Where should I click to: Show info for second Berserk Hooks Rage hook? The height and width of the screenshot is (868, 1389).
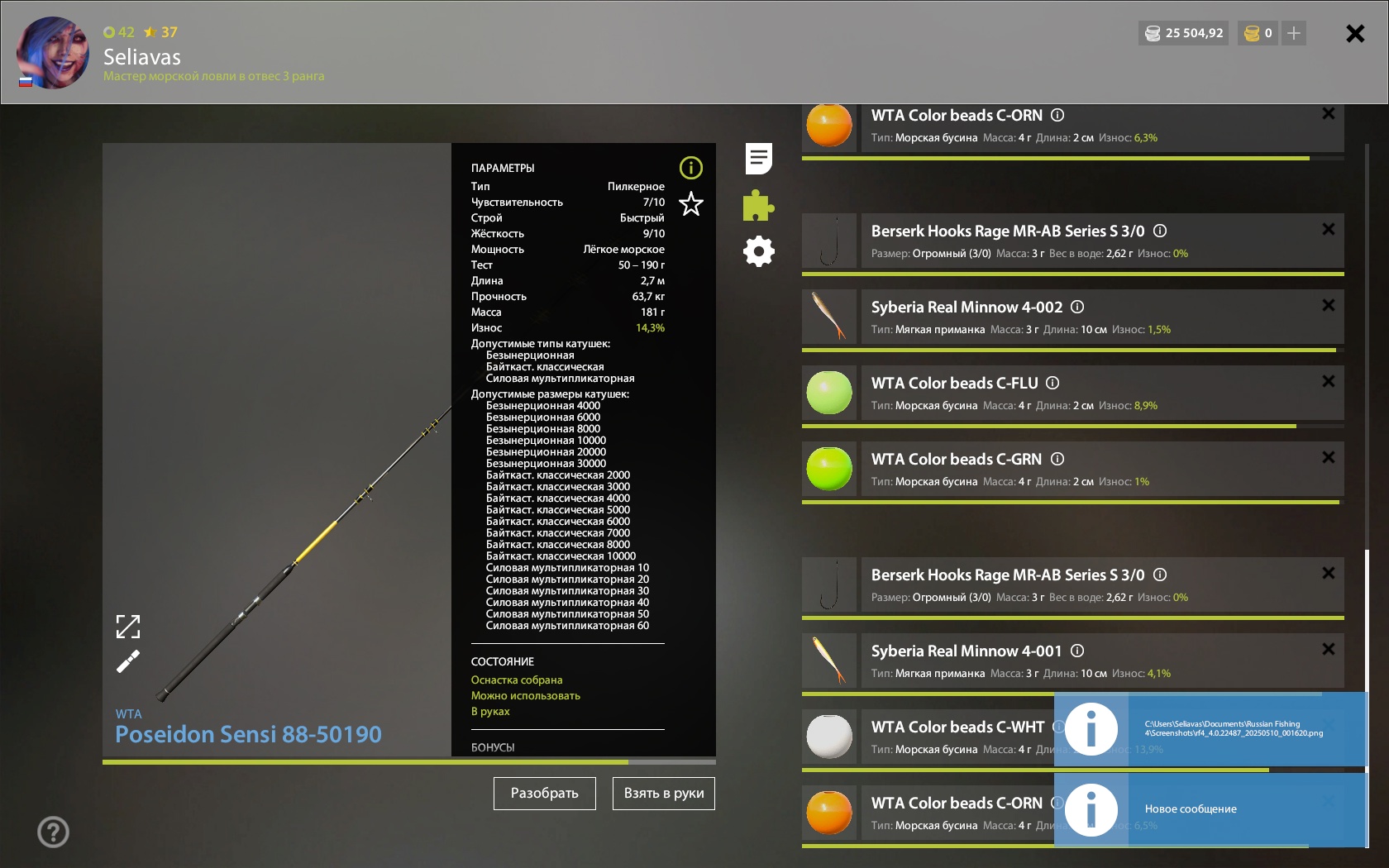click(x=1160, y=575)
